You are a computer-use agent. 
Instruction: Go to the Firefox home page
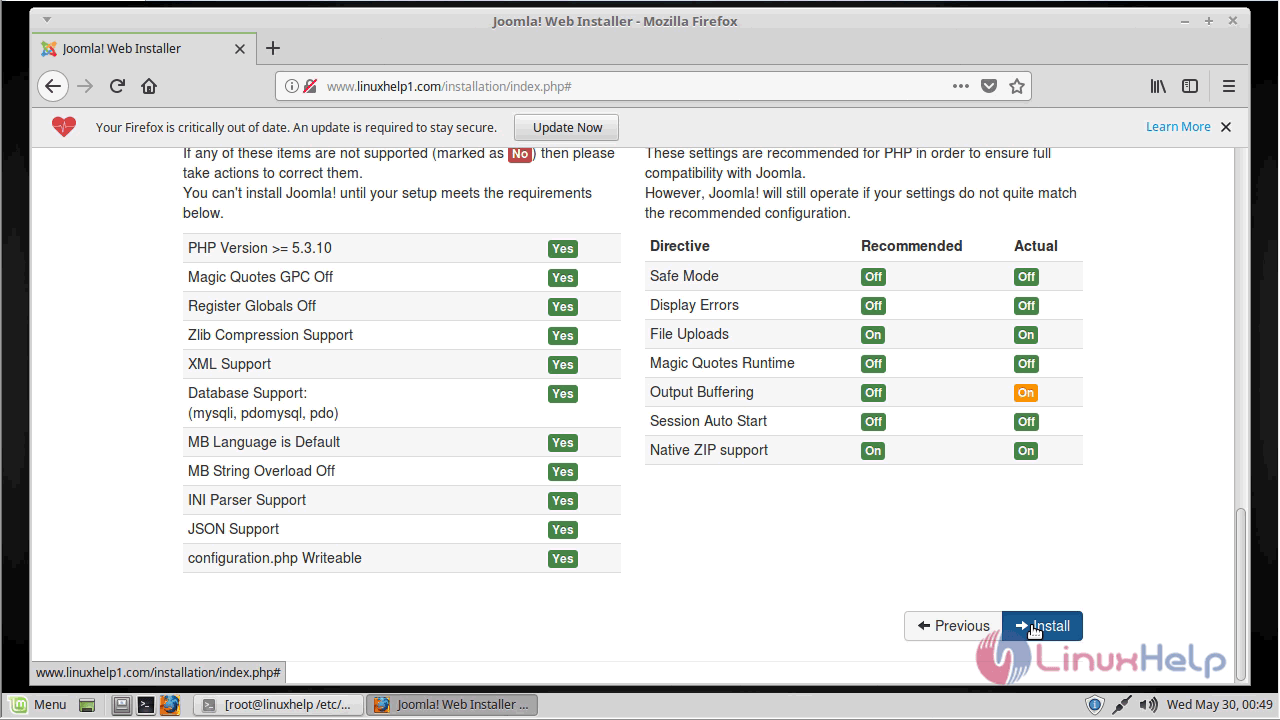pyautogui.click(x=149, y=86)
